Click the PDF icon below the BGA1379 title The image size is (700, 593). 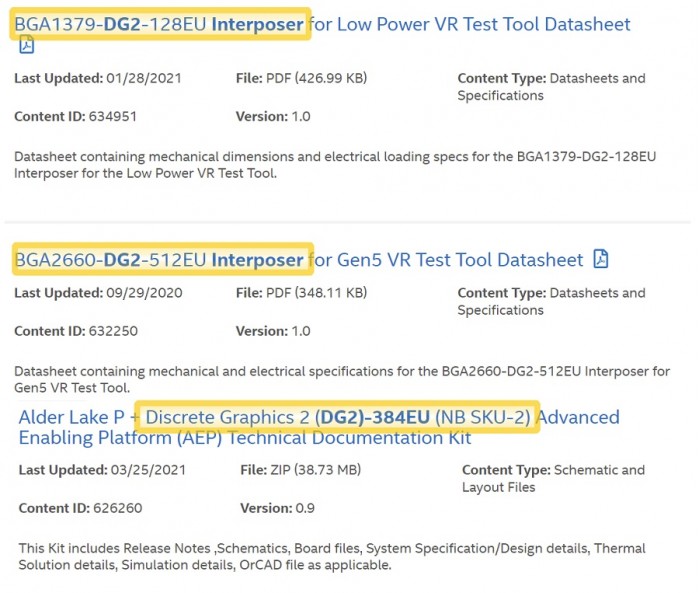27,45
